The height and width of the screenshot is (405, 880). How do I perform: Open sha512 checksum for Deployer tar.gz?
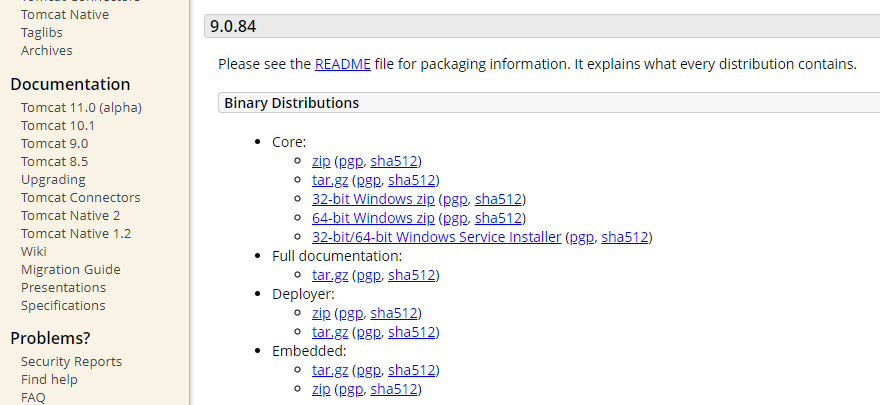[412, 332]
